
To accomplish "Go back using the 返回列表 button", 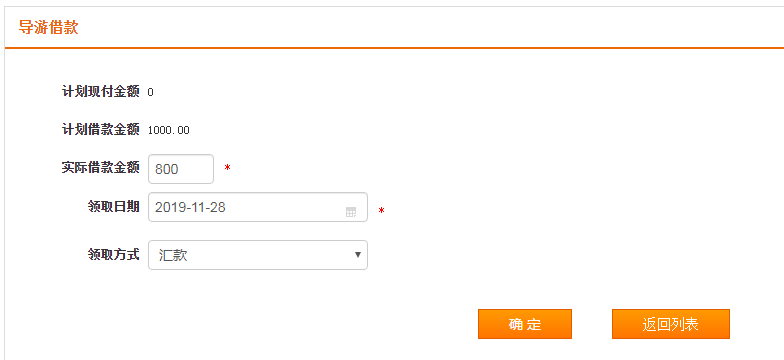I will (670, 324).
